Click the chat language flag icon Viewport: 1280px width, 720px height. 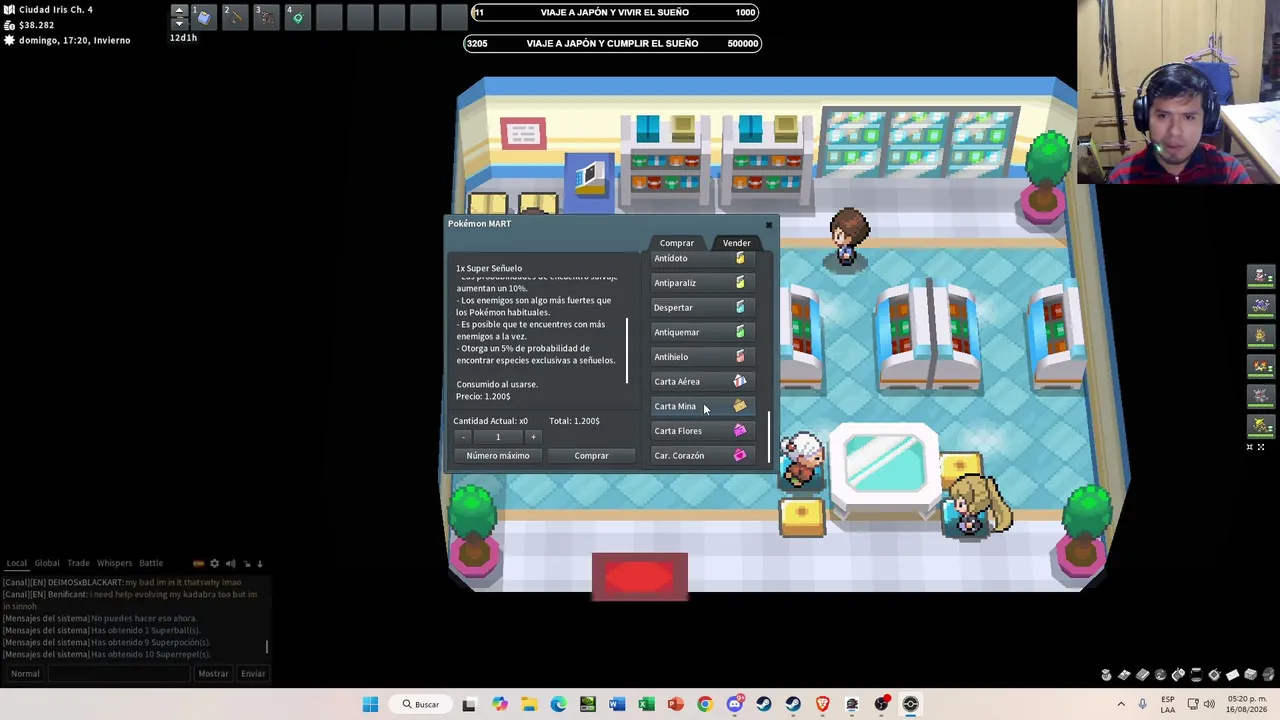198,564
